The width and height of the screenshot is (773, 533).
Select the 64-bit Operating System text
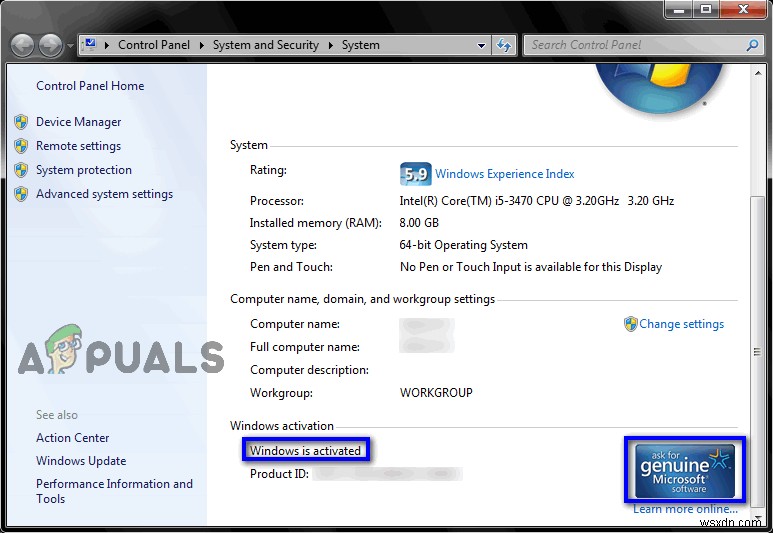pos(463,245)
